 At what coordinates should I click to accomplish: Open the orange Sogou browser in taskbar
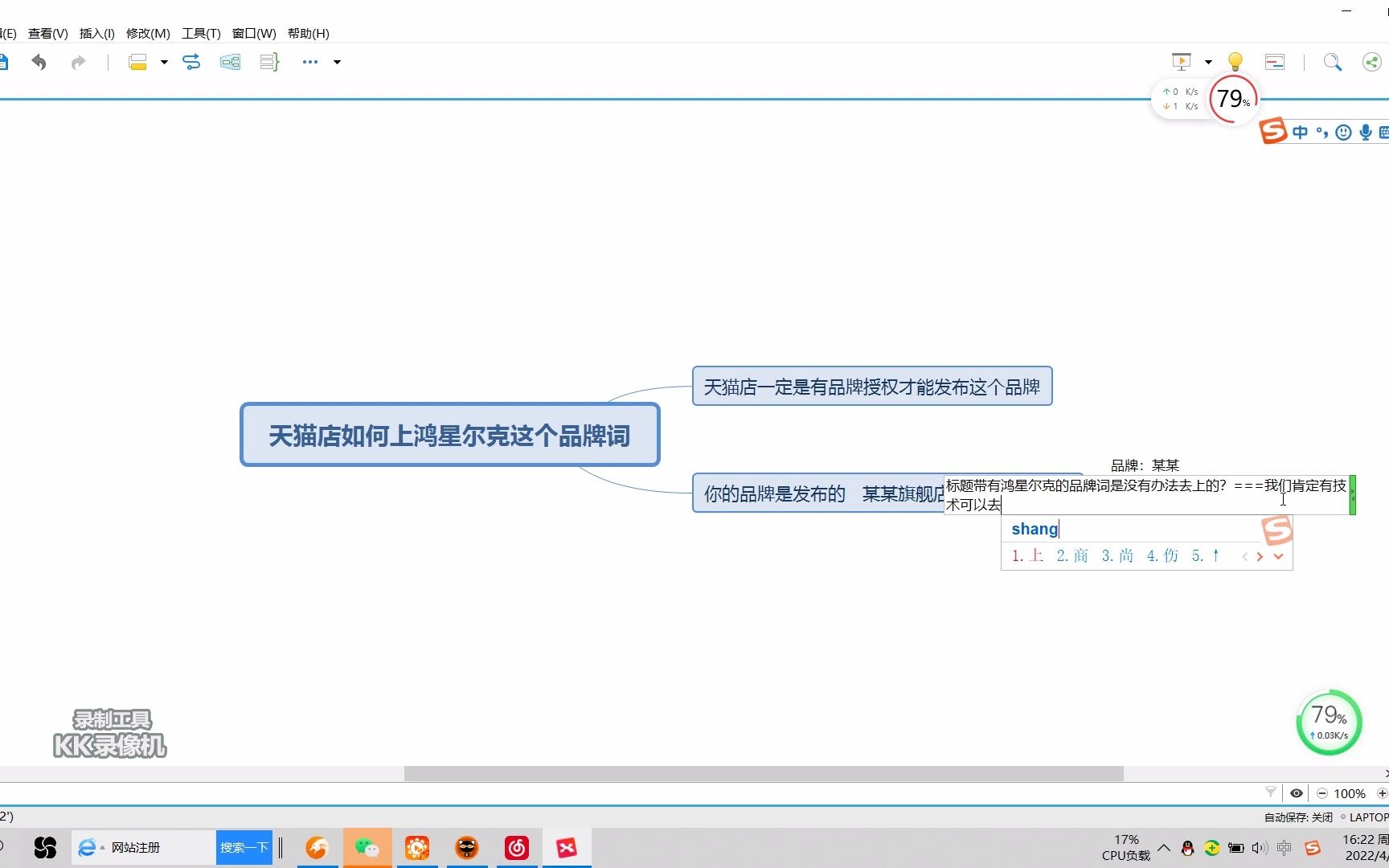click(x=318, y=847)
